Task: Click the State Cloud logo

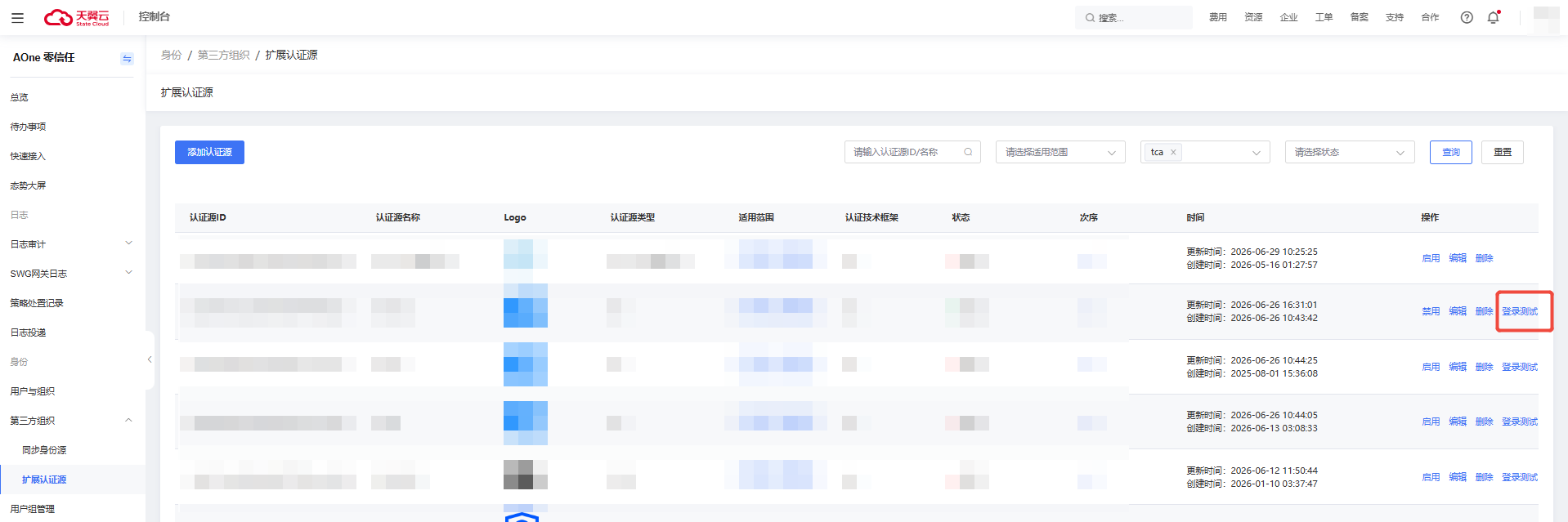Action: coord(76,17)
